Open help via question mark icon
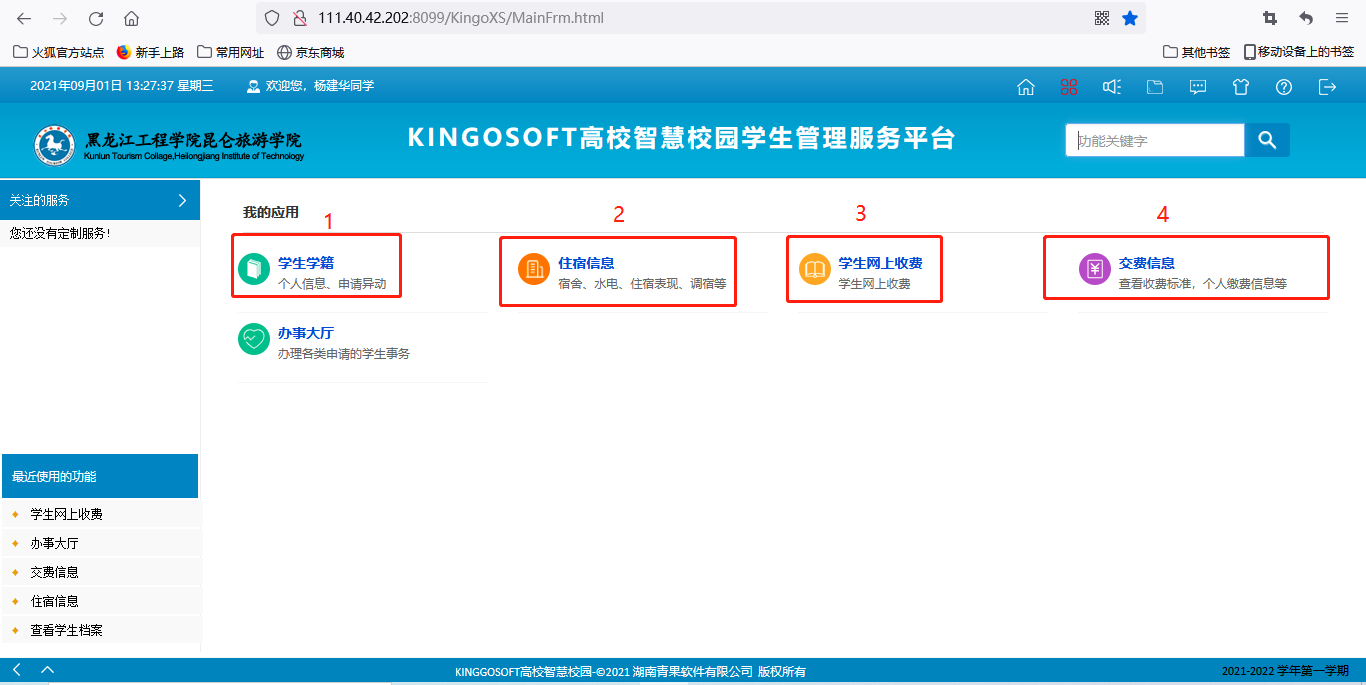This screenshot has width=1366, height=685. (1284, 87)
